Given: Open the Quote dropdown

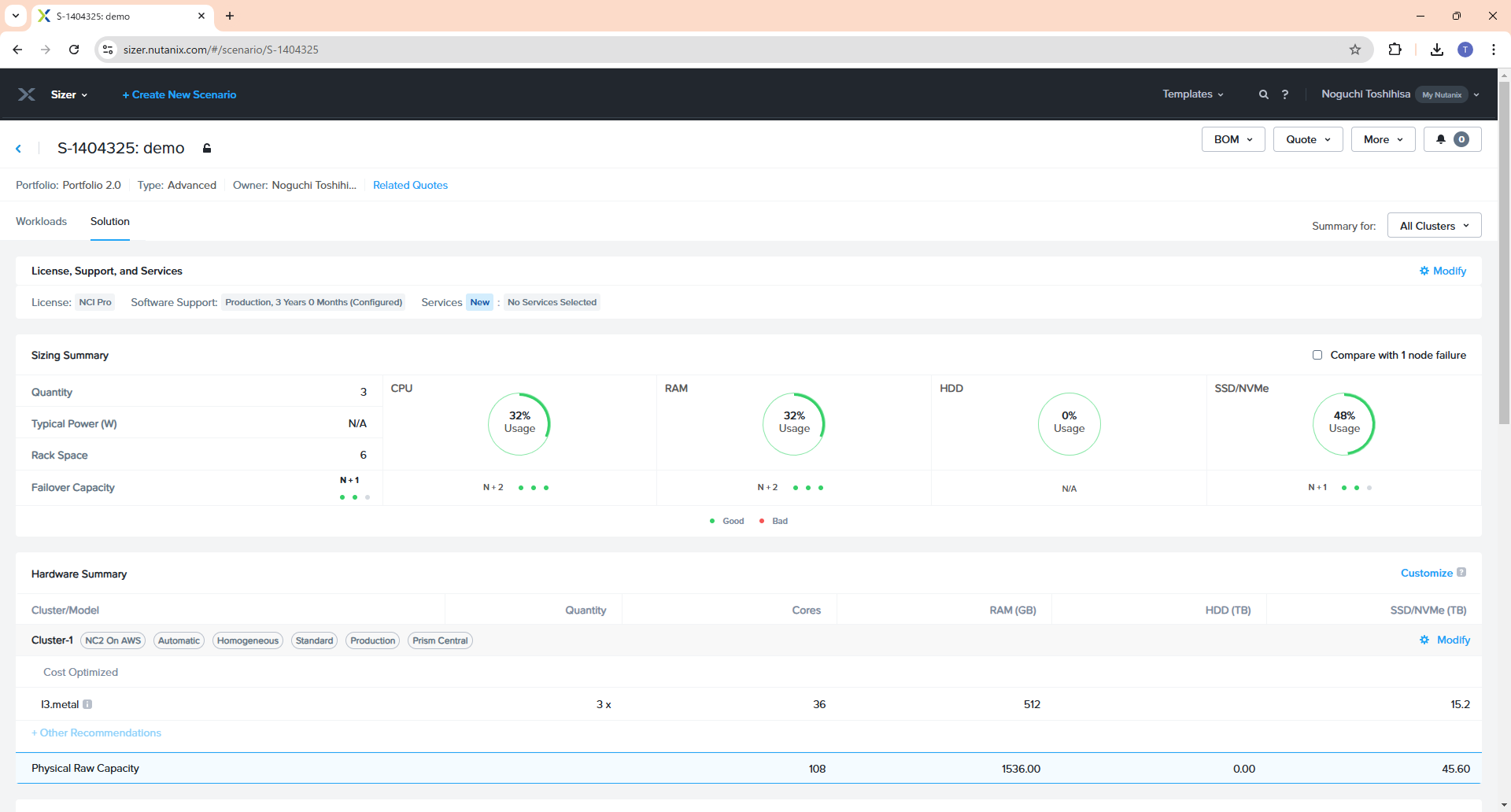Looking at the screenshot, I should click(x=1308, y=139).
